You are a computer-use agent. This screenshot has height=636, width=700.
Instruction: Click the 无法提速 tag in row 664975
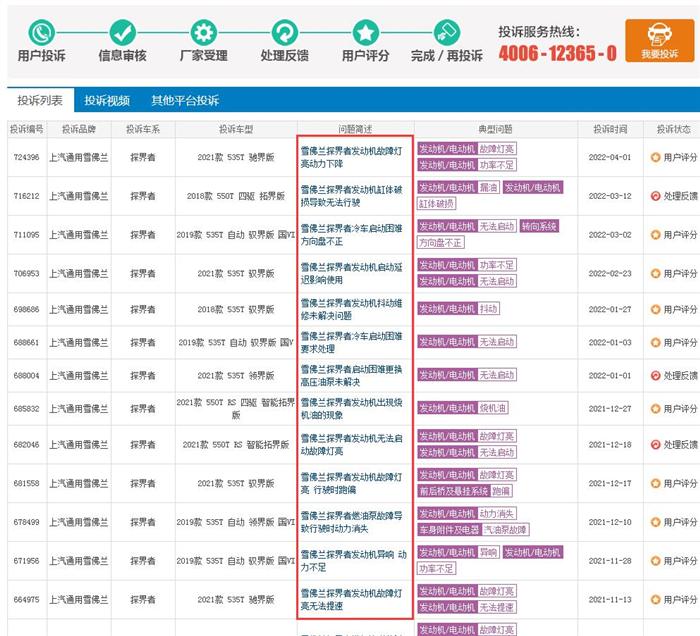(497, 607)
